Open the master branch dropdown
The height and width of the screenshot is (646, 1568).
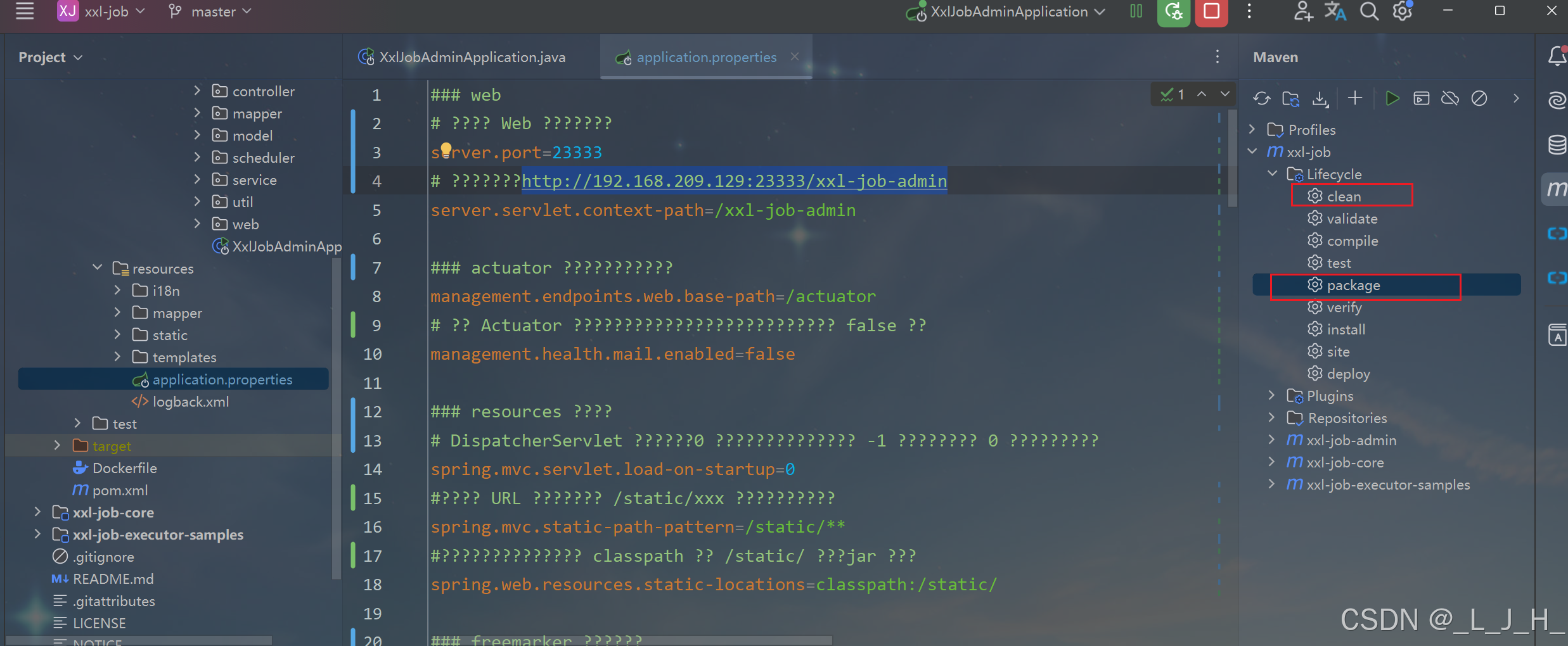click(x=210, y=11)
